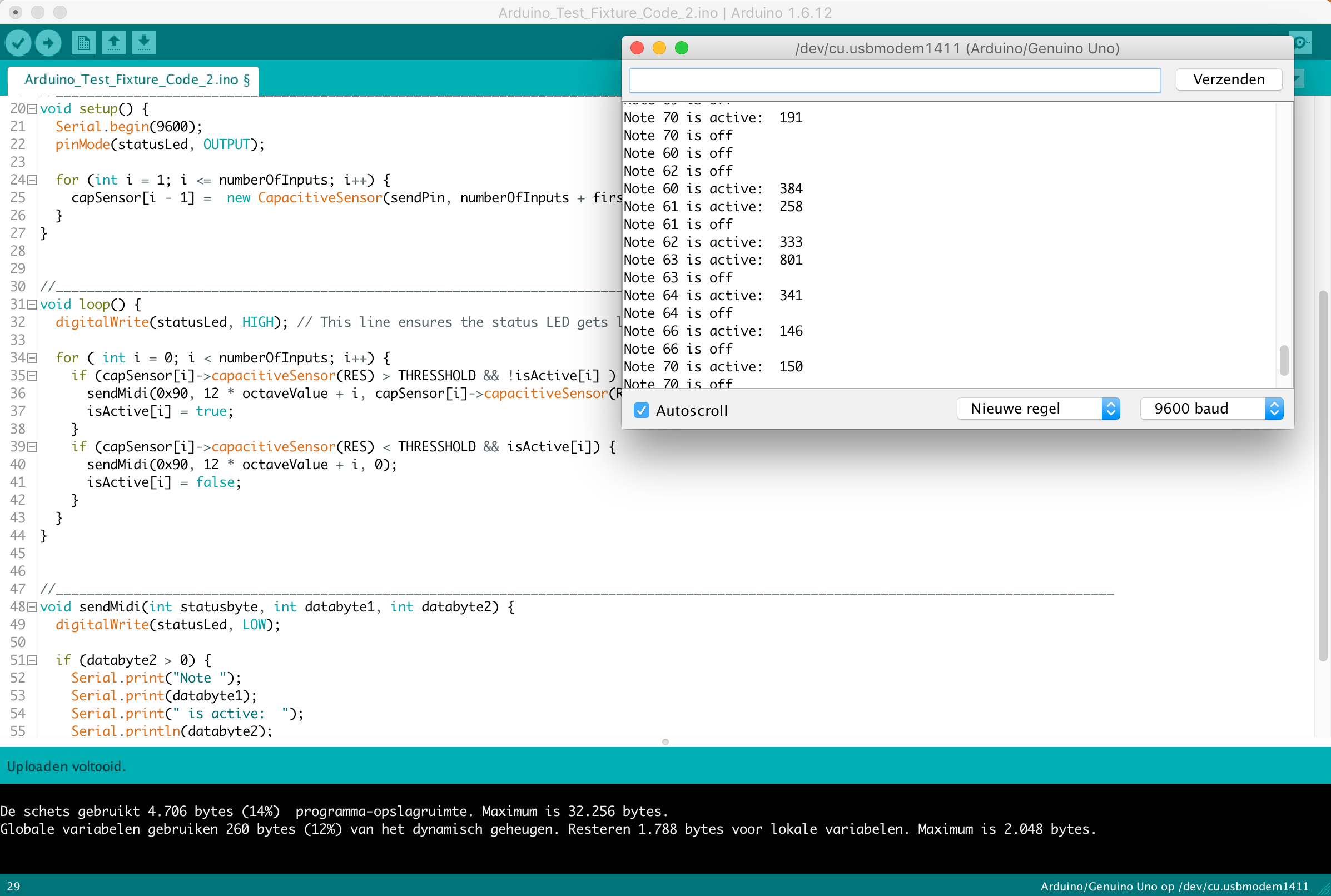This screenshot has width=1331, height=896.
Task: Click the Verify checkmark icon
Action: (18, 43)
